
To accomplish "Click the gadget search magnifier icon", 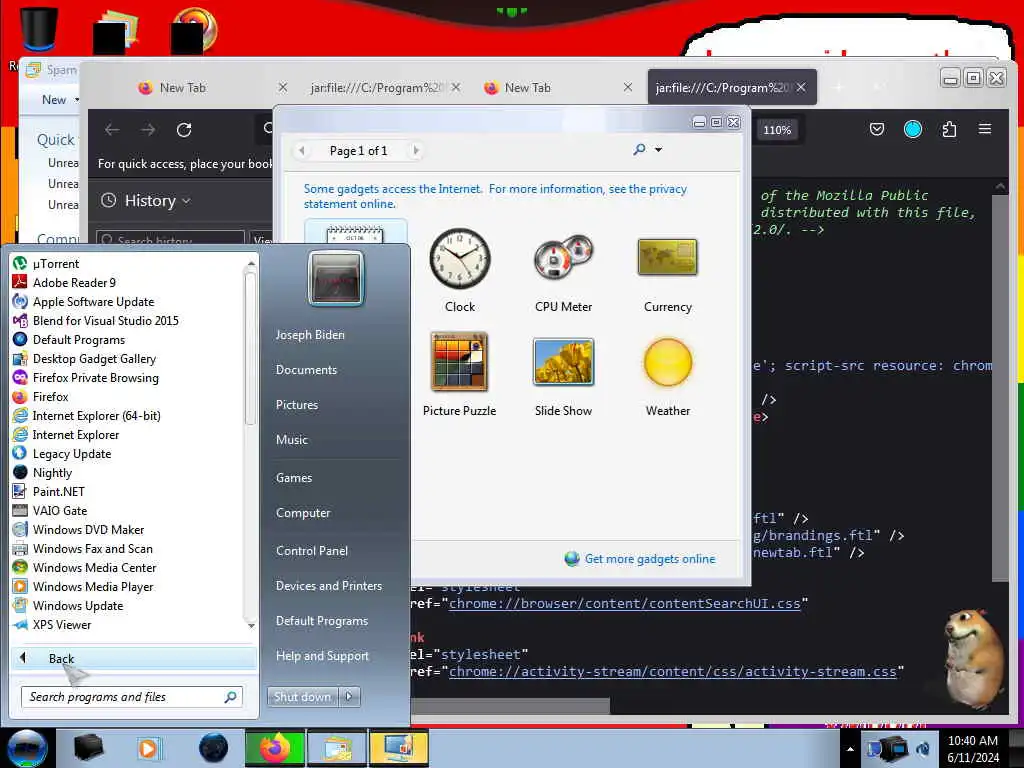I will (639, 150).
